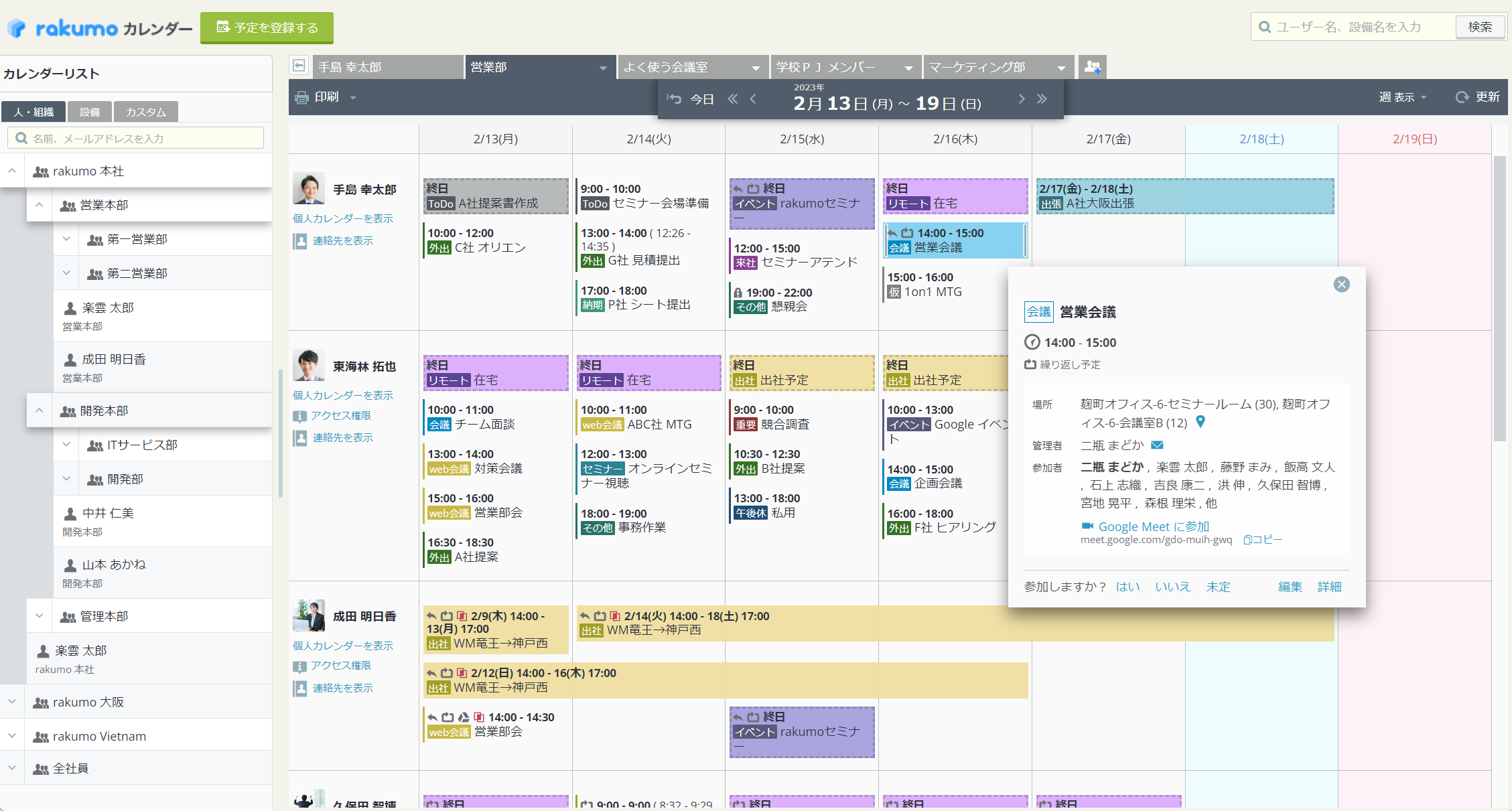The height and width of the screenshot is (811, 1512).
Task: Click the 予定を登録する button
Action: click(x=267, y=27)
